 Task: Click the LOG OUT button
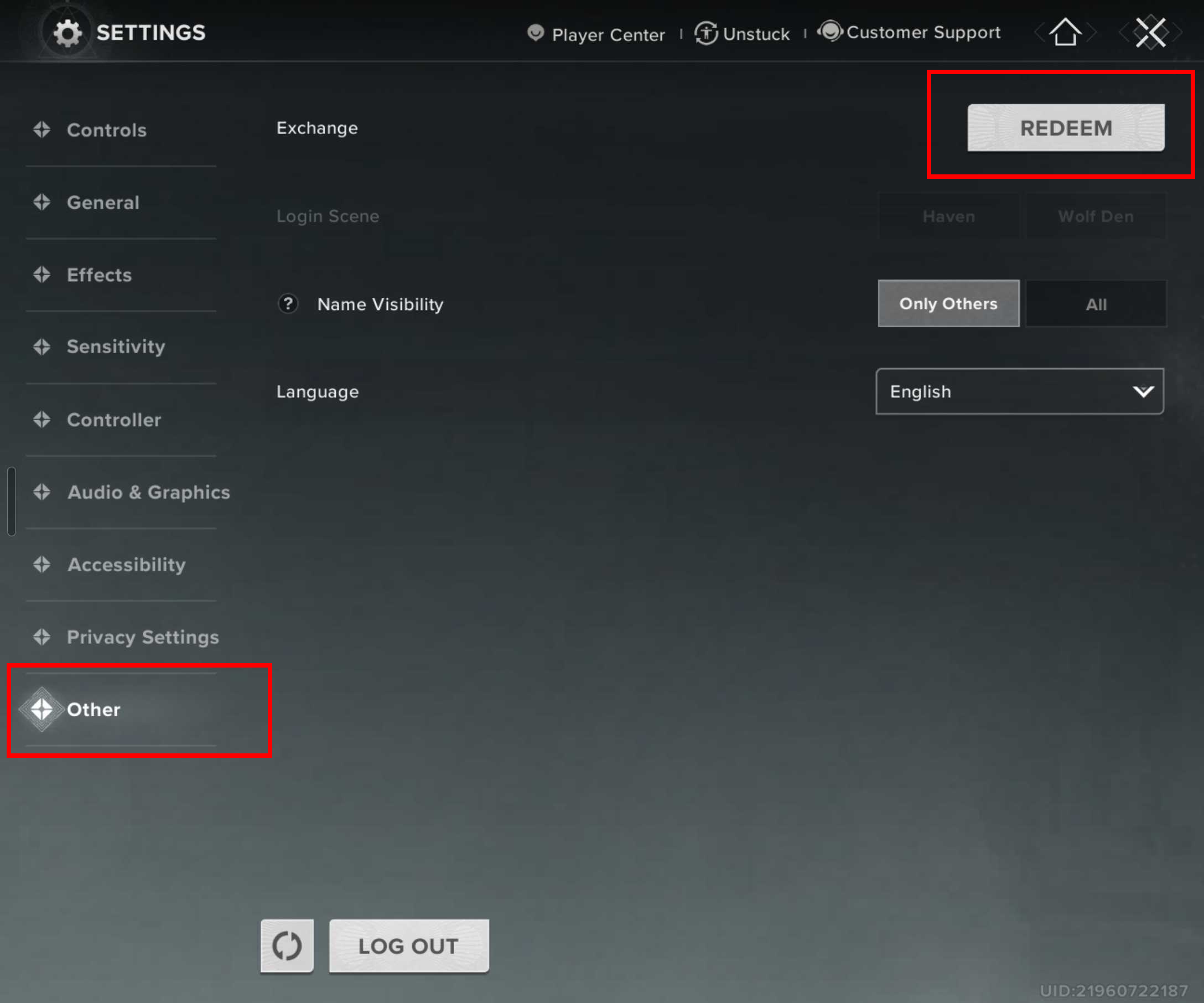pos(408,945)
